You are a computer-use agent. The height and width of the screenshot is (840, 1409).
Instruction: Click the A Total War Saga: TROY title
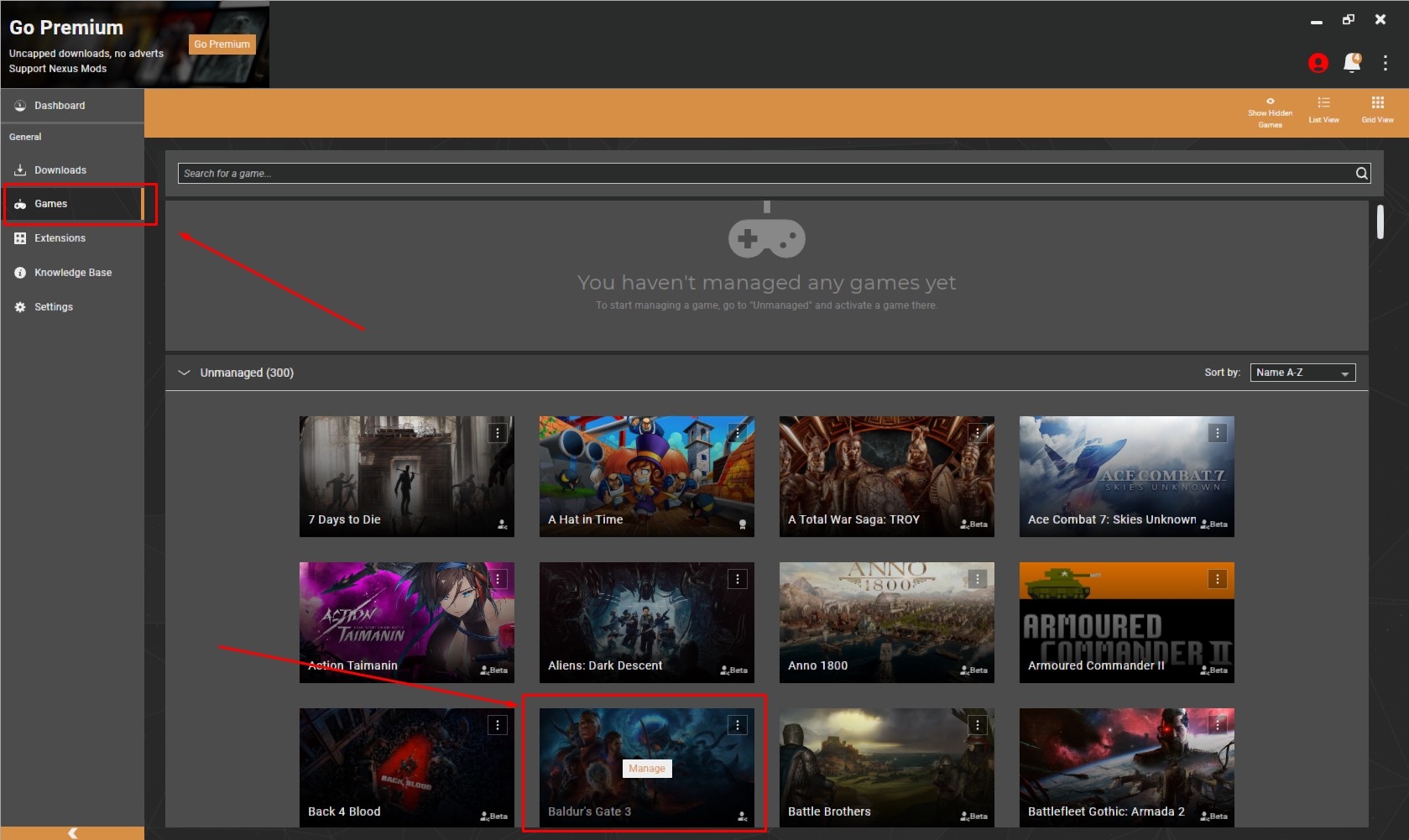click(x=853, y=519)
